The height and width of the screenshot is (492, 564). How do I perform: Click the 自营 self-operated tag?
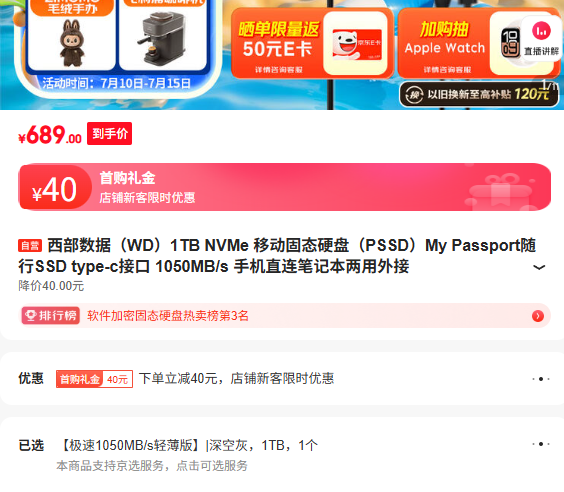(x=30, y=246)
